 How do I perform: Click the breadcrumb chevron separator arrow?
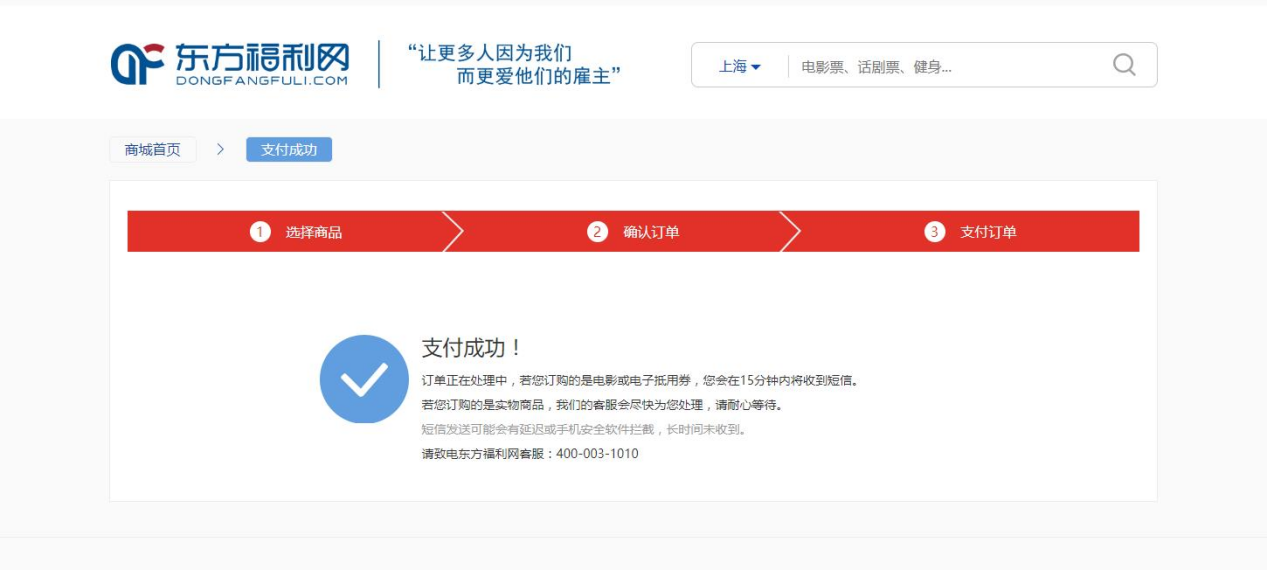[221, 150]
